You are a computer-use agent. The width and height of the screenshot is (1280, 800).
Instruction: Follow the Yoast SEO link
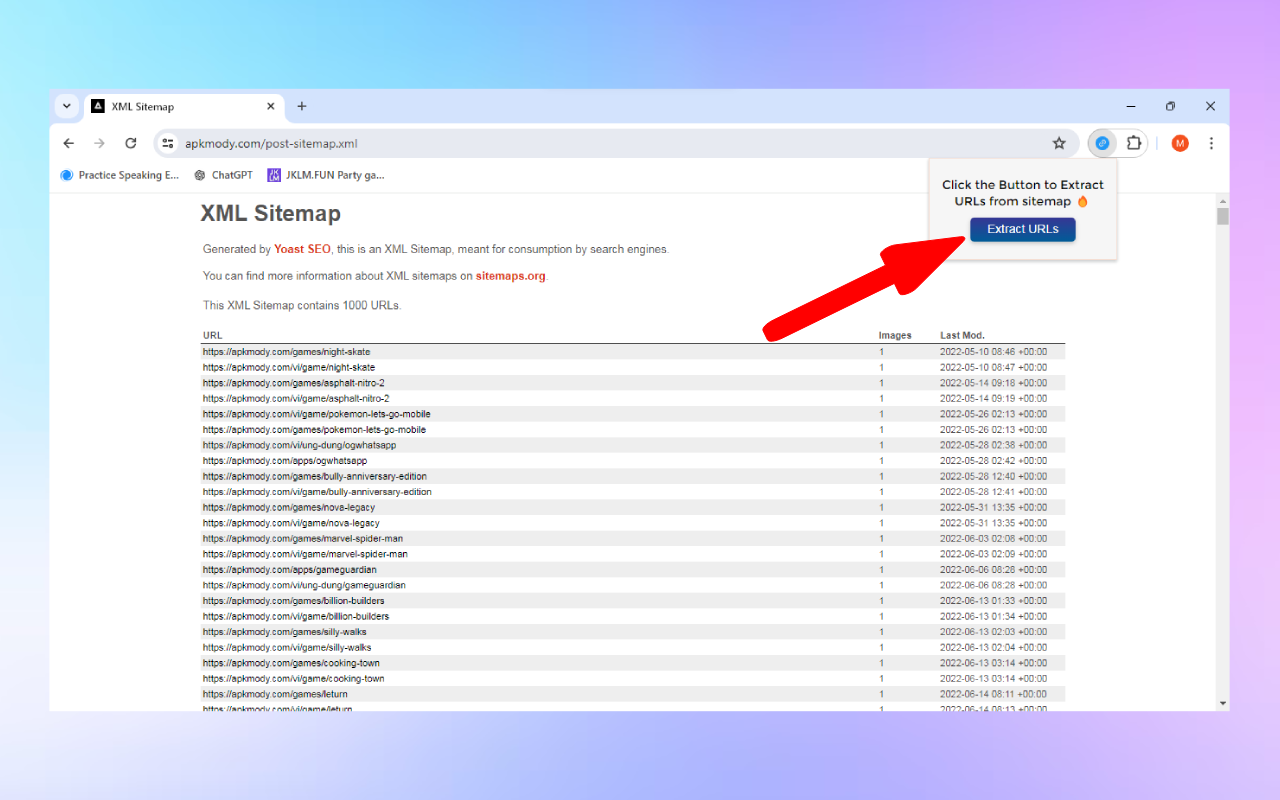click(302, 249)
